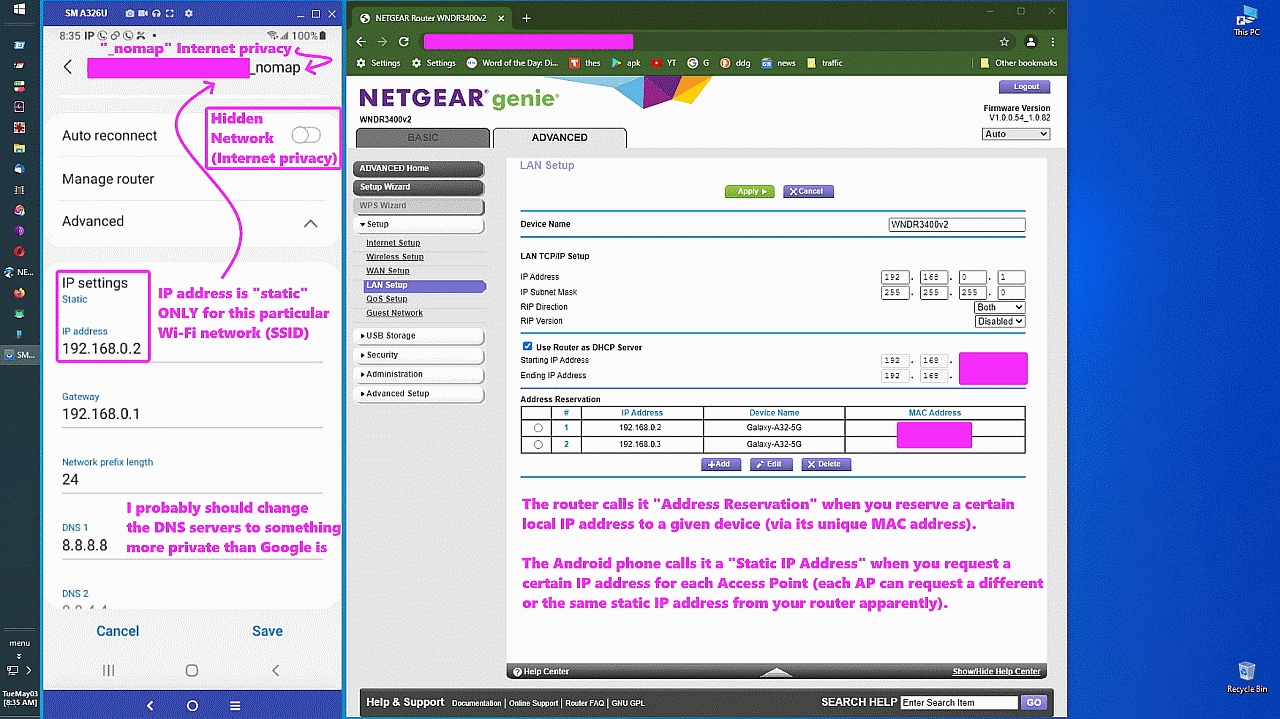Image resolution: width=1280 pixels, height=719 pixels.
Task: Open the ddg bookmark
Action: pos(735,63)
